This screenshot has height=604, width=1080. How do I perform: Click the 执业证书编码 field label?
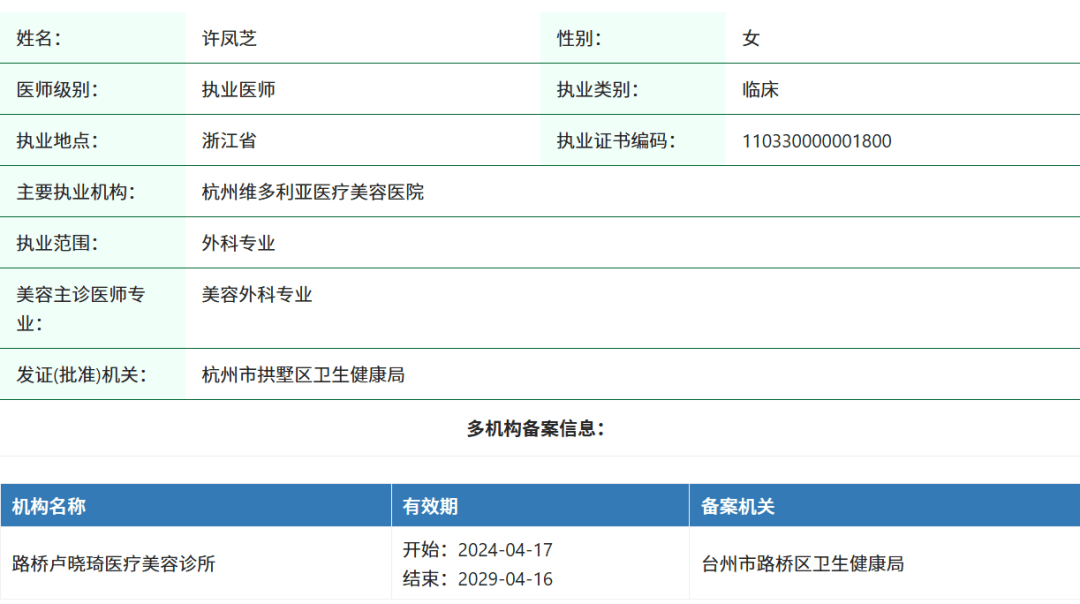coord(616,141)
